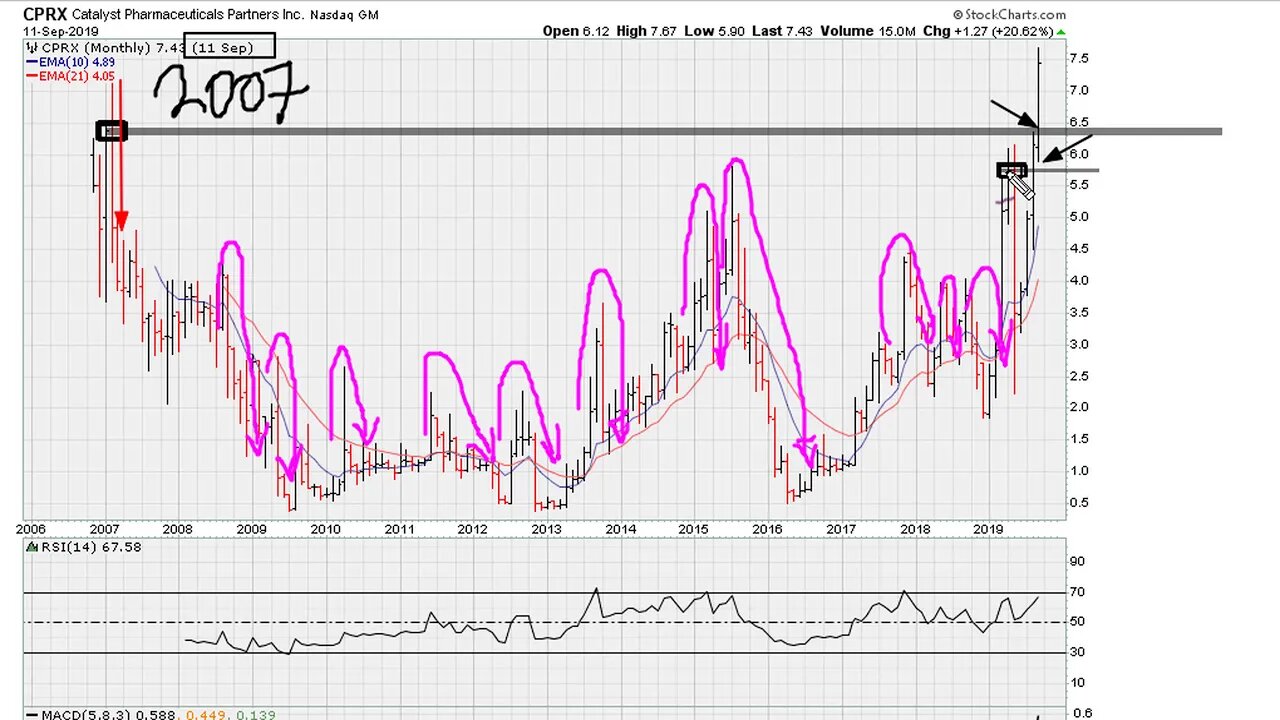Viewport: 1280px width, 720px height.
Task: Click the bold CPRX ticker symbol
Action: click(45, 15)
